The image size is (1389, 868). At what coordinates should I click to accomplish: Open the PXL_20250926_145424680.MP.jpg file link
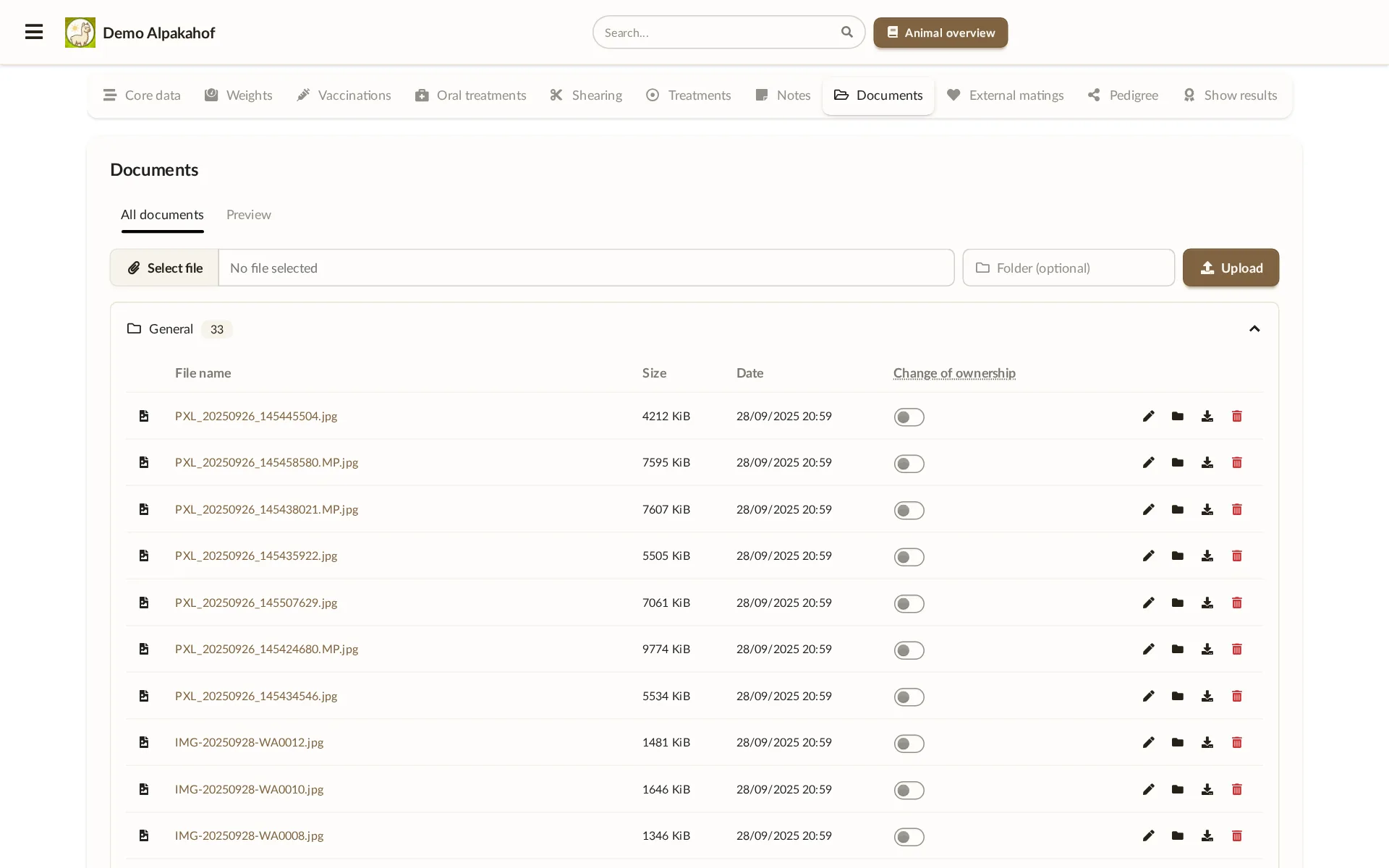[266, 649]
